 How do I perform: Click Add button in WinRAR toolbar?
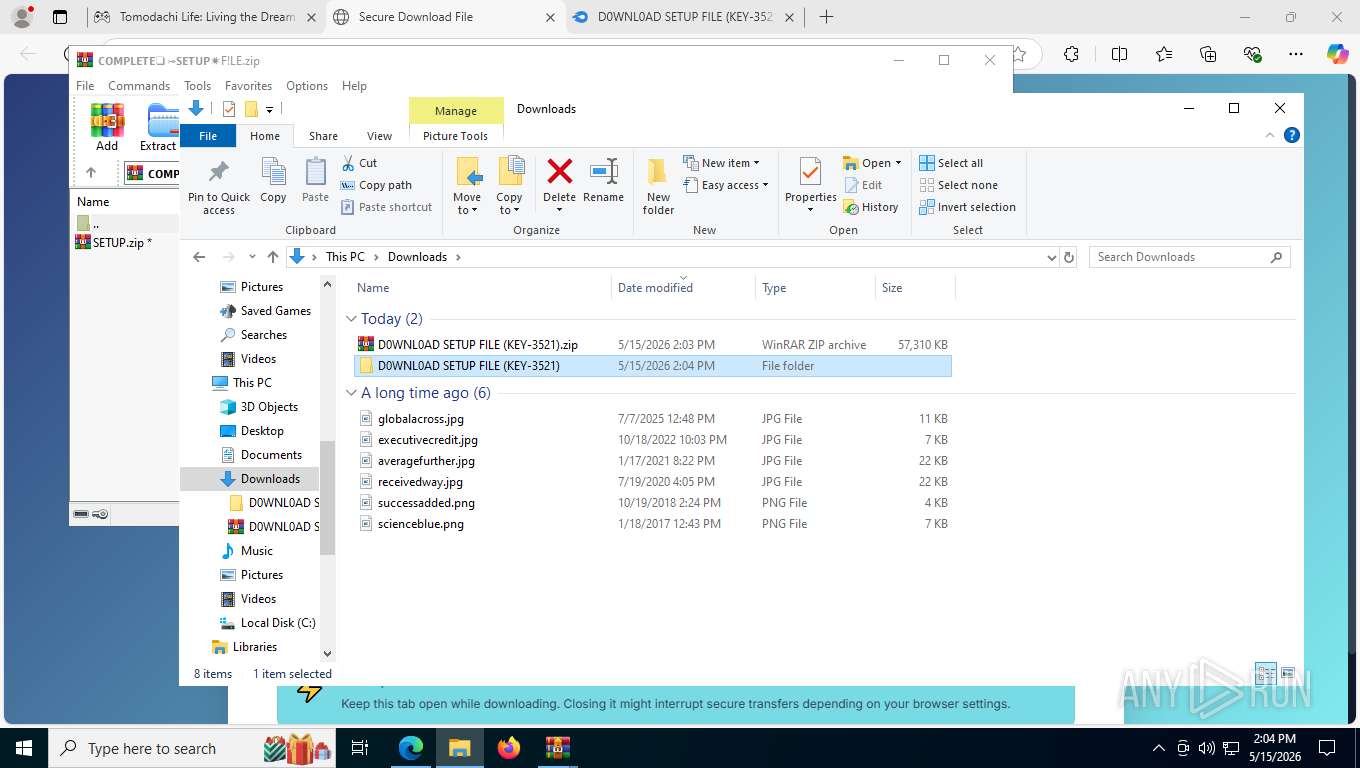[x=107, y=127]
